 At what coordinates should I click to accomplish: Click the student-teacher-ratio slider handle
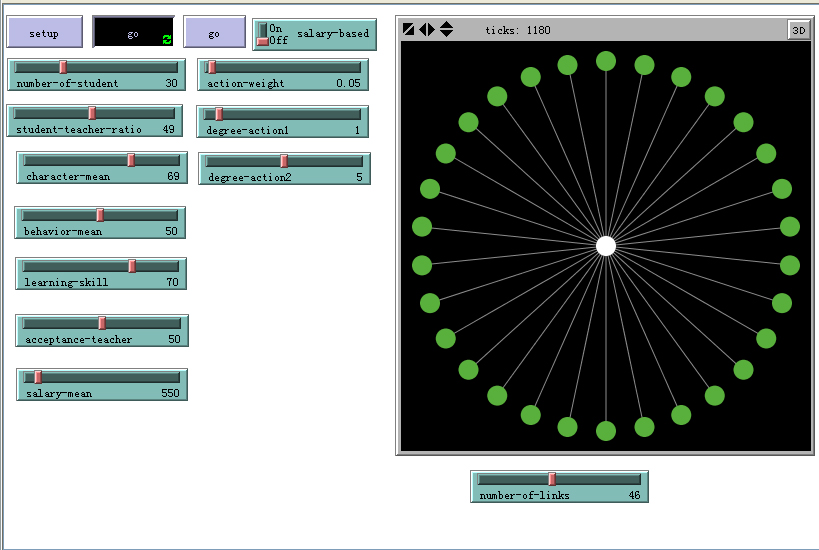(92, 113)
